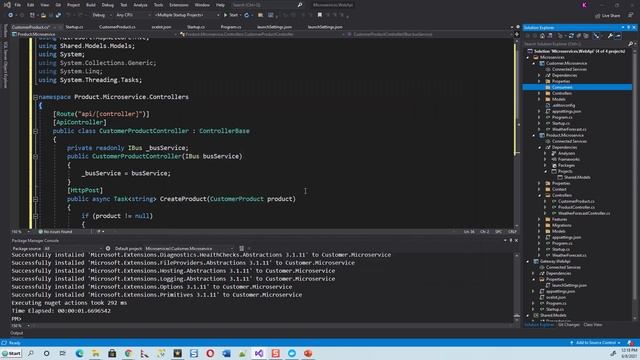This screenshot has width=640, height=360.
Task: Open the Debug menu
Action: click(107, 5)
